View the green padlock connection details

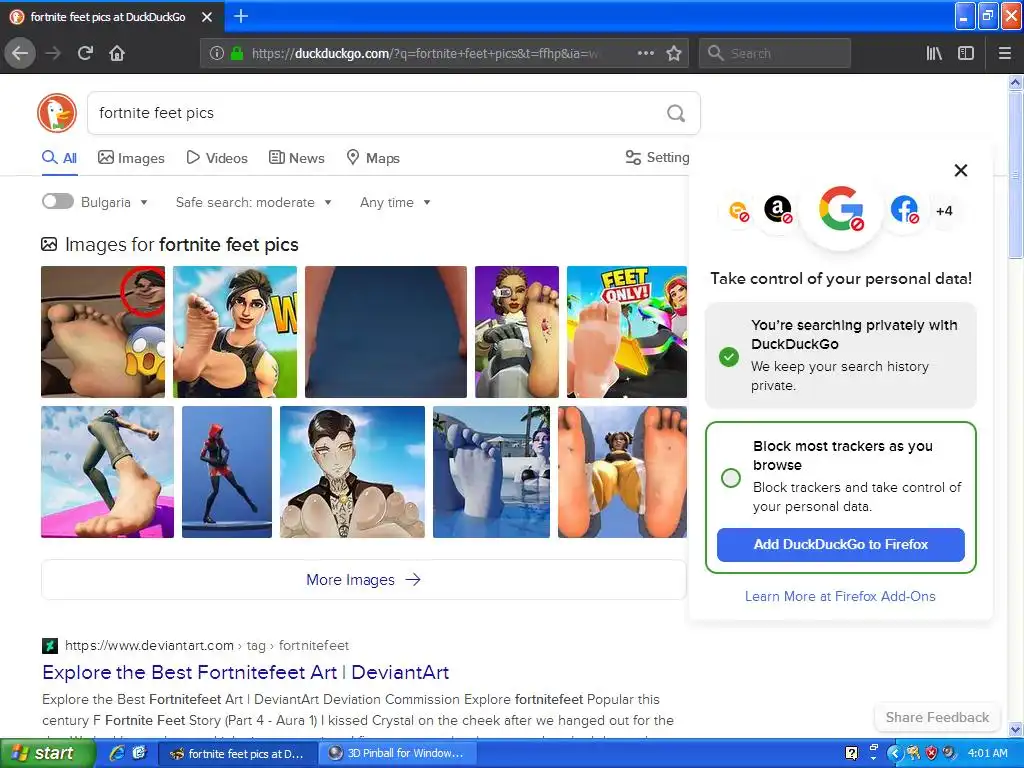coord(237,54)
